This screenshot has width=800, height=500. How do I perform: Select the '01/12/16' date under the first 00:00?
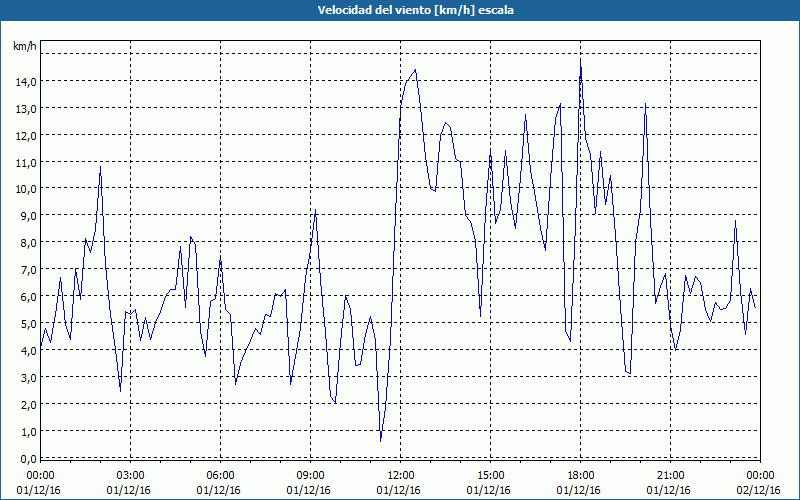point(38,490)
